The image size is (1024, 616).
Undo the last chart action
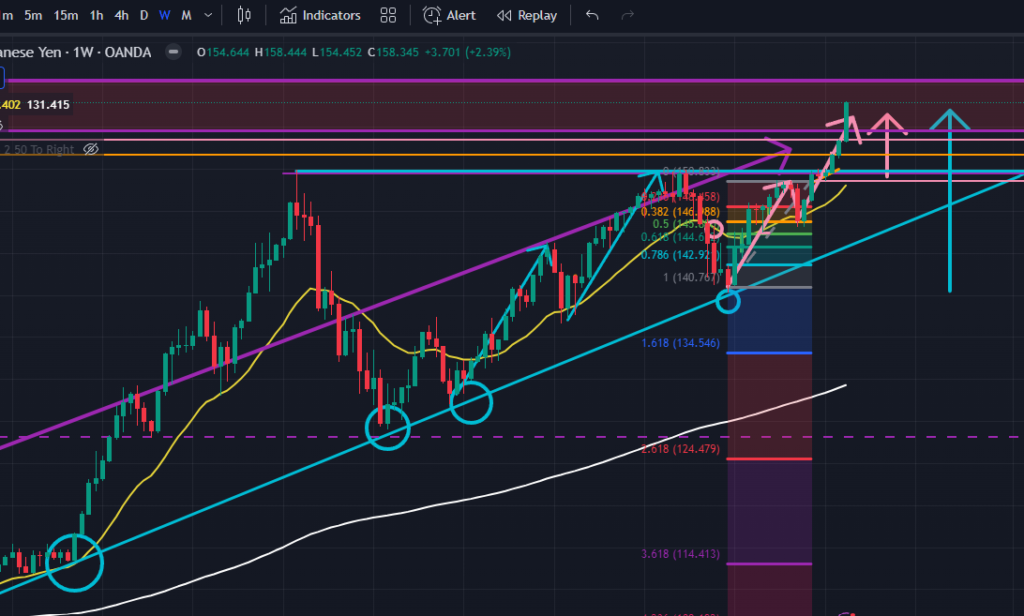click(x=592, y=15)
